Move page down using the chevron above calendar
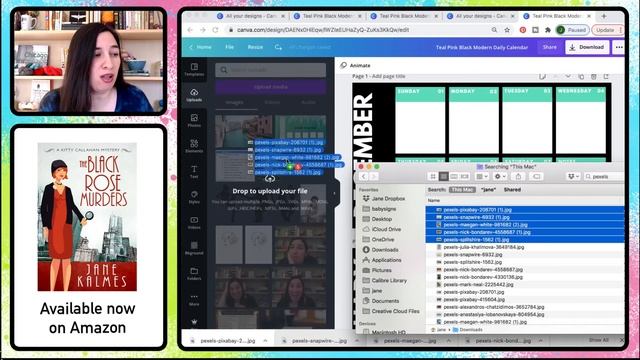 pyautogui.click(x=568, y=76)
